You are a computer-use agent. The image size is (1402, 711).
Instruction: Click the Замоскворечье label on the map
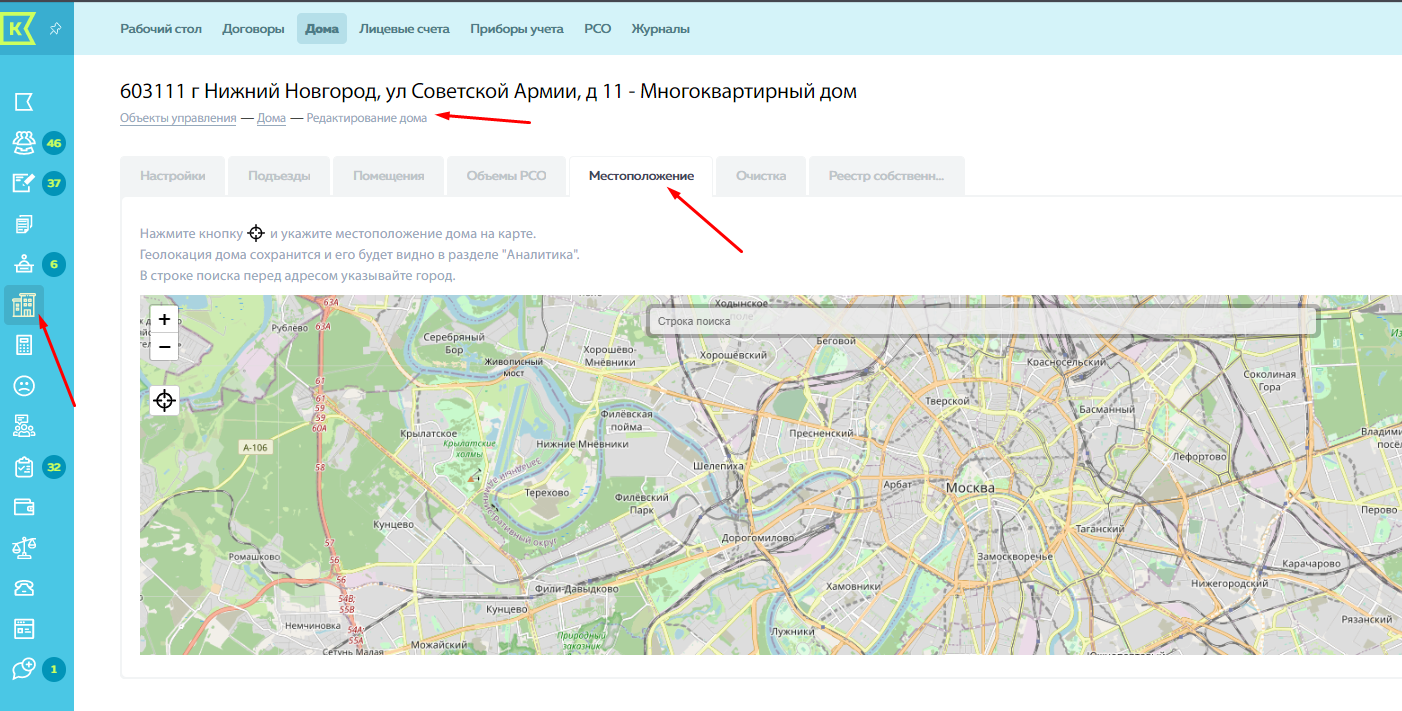1015,556
